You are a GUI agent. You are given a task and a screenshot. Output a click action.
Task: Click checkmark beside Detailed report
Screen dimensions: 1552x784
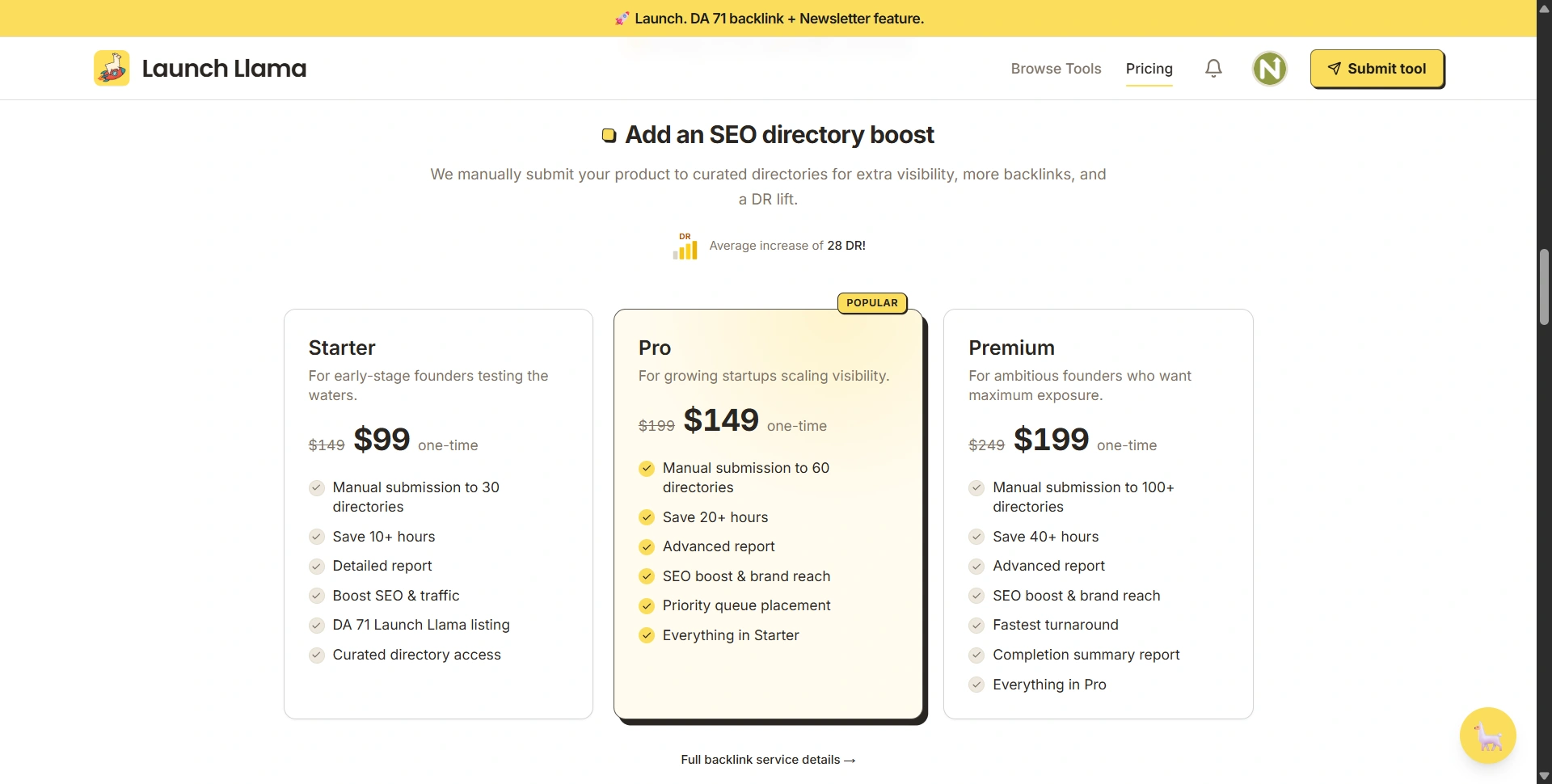(x=317, y=566)
